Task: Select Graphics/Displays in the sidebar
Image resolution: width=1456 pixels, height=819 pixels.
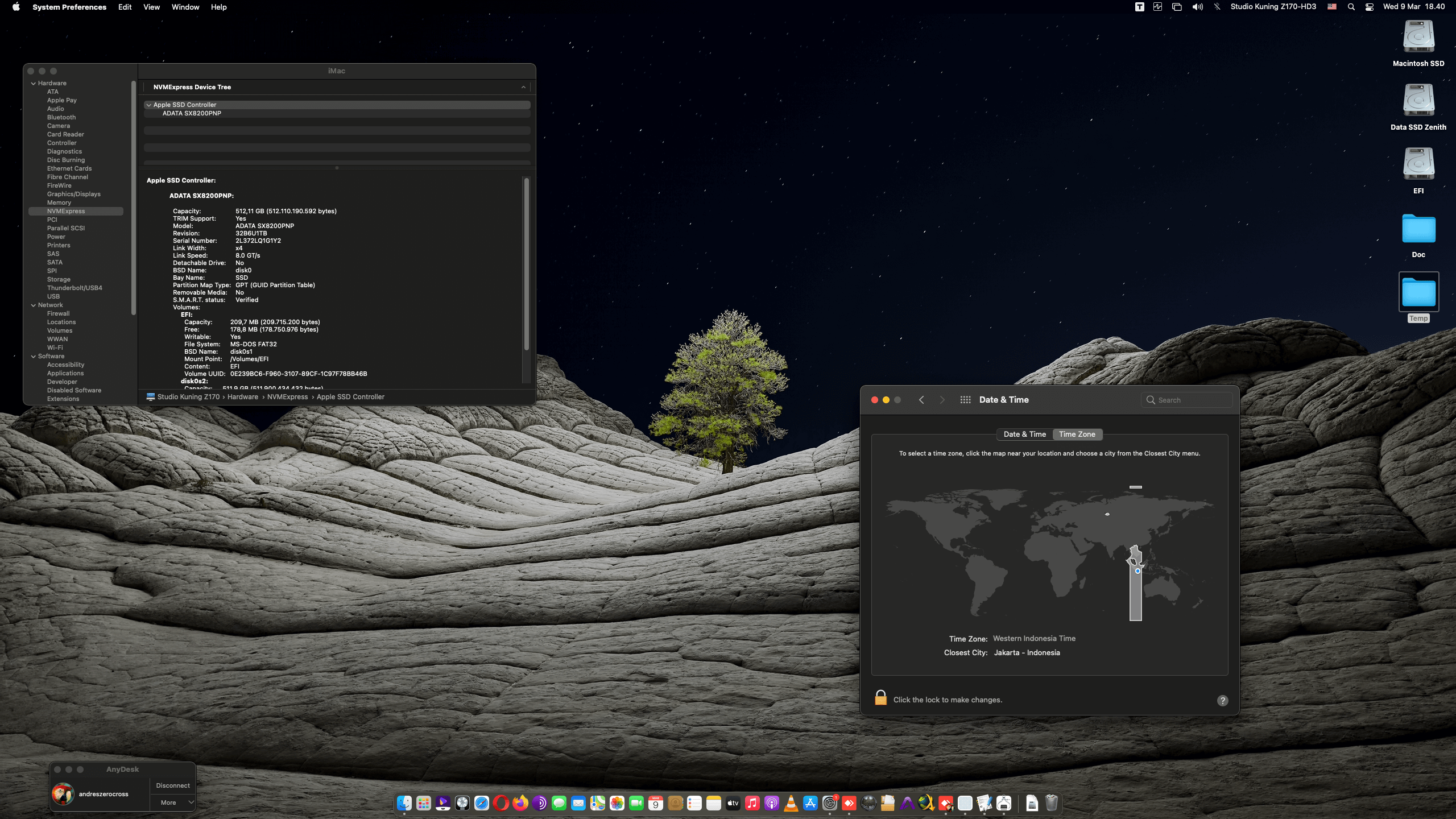Action: tap(73, 194)
